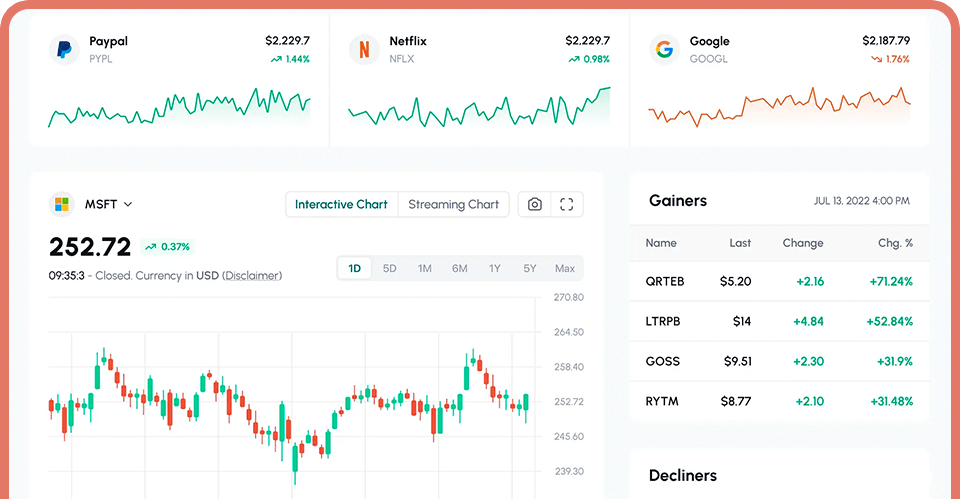The width and height of the screenshot is (960, 499).
Task: Switch to Streaming Chart view
Action: pos(453,204)
